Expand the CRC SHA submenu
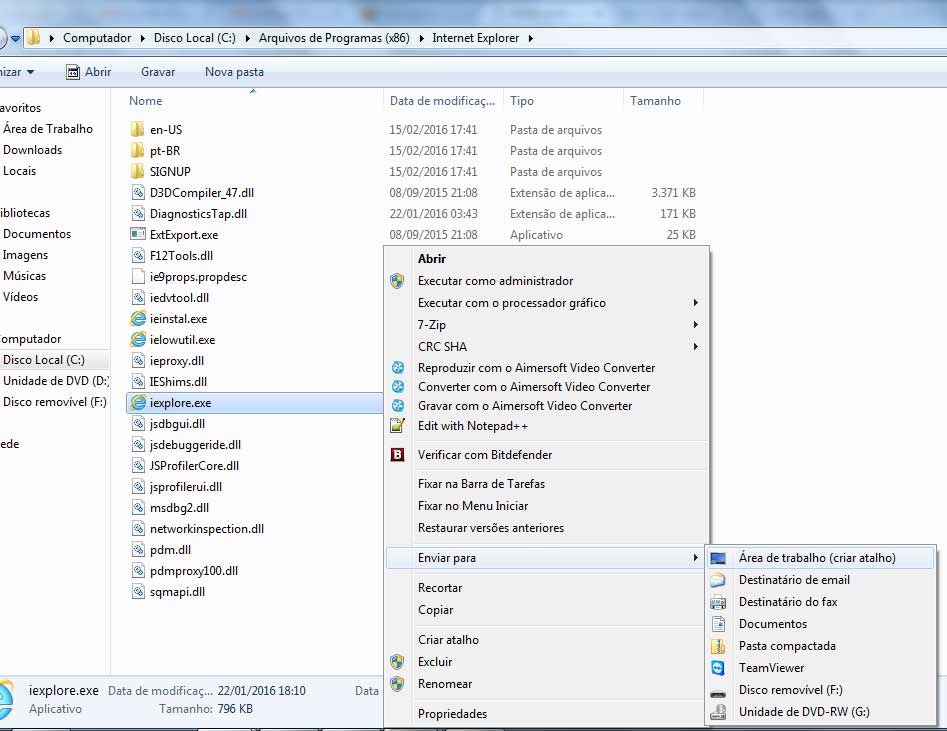Viewport: 947px width, 731px height. [x=695, y=347]
